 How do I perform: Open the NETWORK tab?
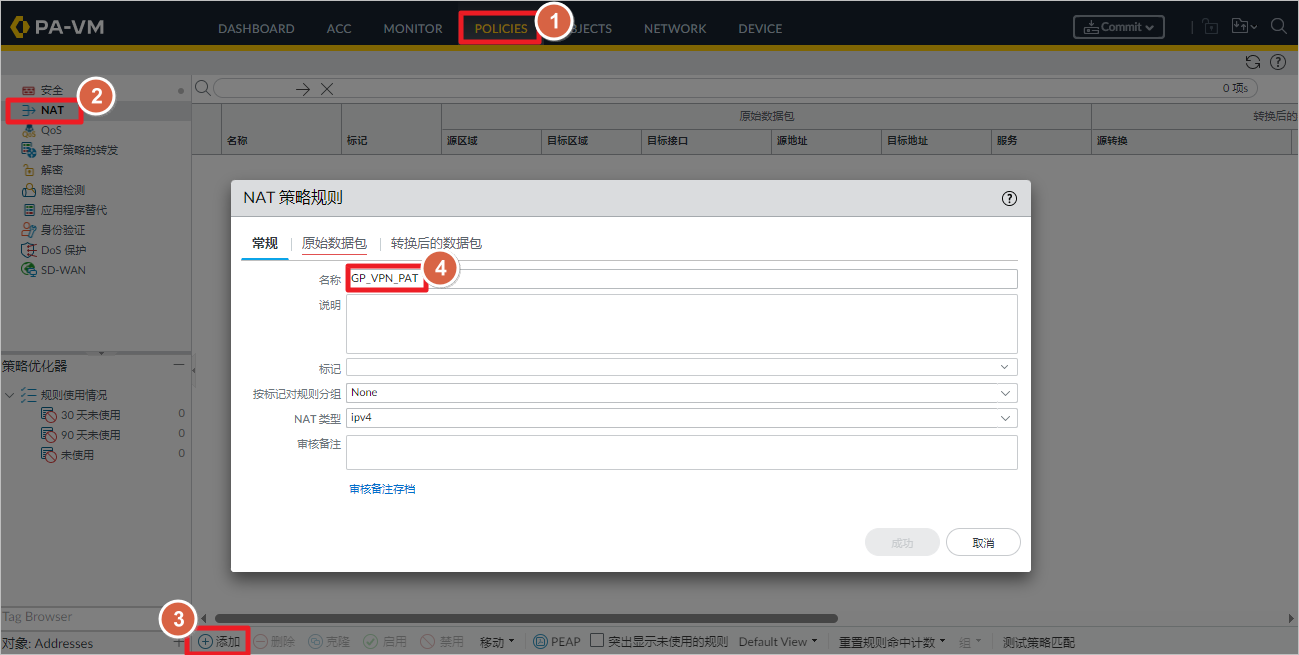tap(675, 28)
